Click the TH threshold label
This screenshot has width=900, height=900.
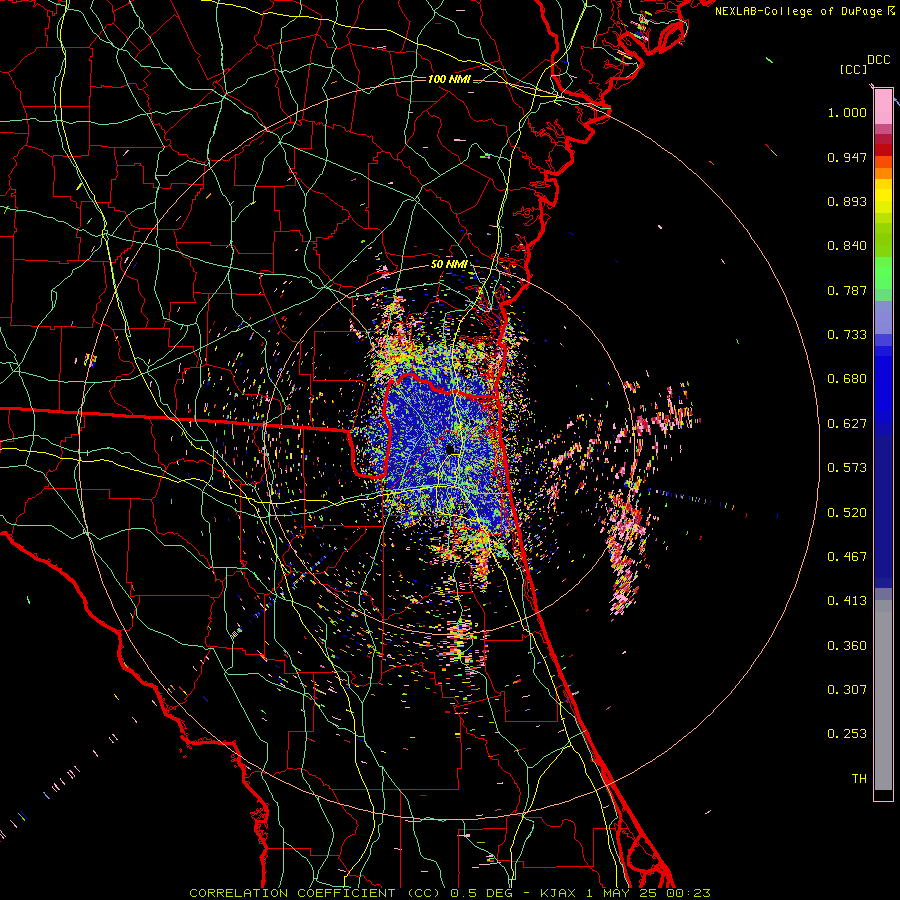[859, 779]
